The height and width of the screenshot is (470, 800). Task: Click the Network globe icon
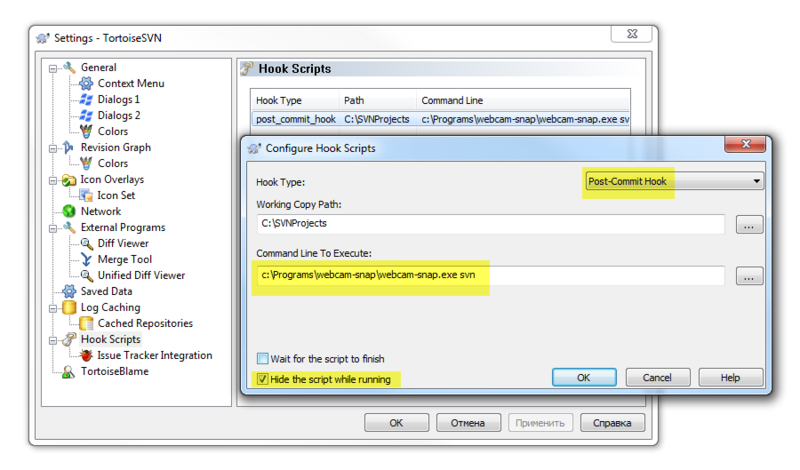pyautogui.click(x=69, y=211)
